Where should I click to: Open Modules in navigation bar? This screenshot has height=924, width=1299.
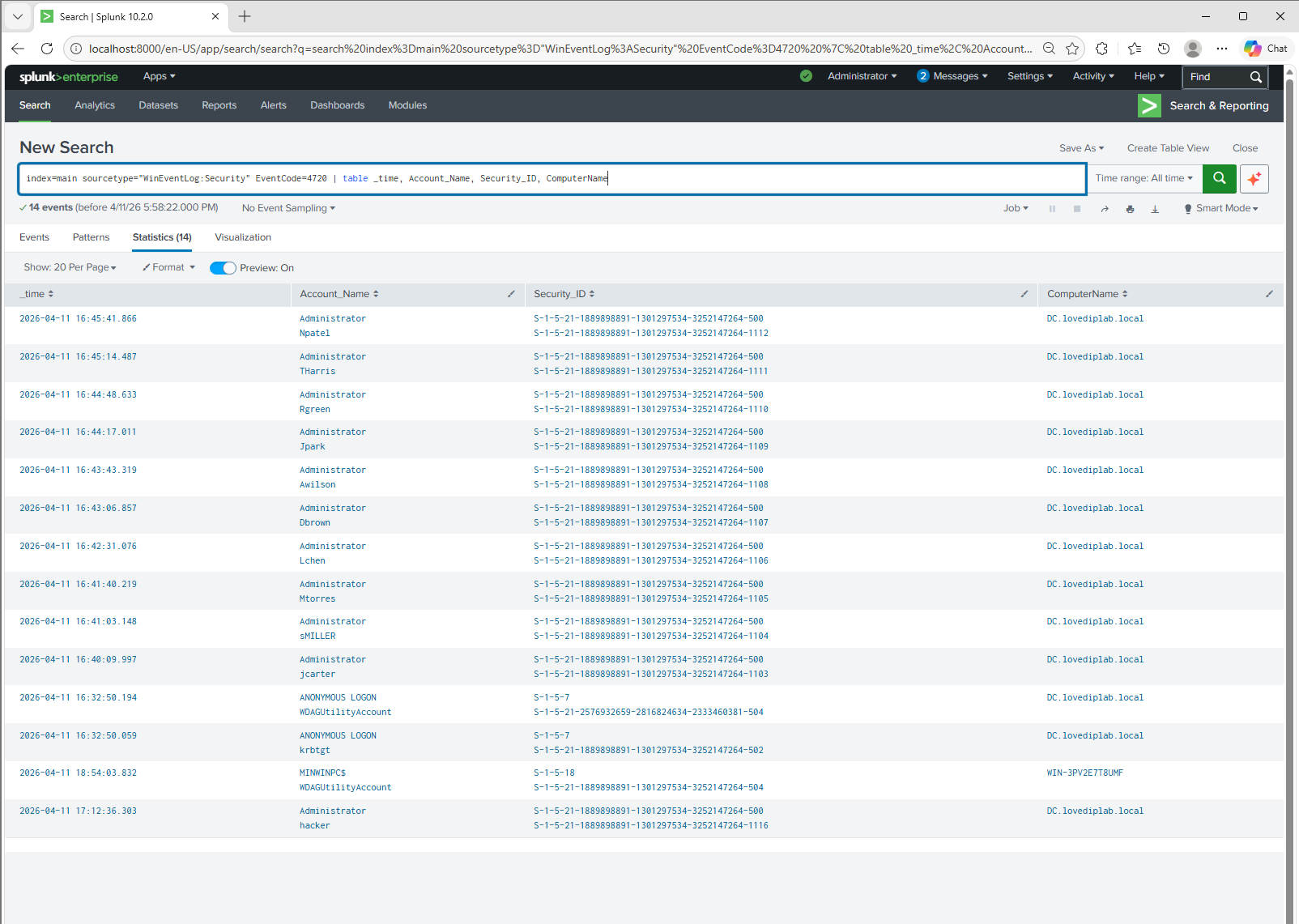pos(407,105)
